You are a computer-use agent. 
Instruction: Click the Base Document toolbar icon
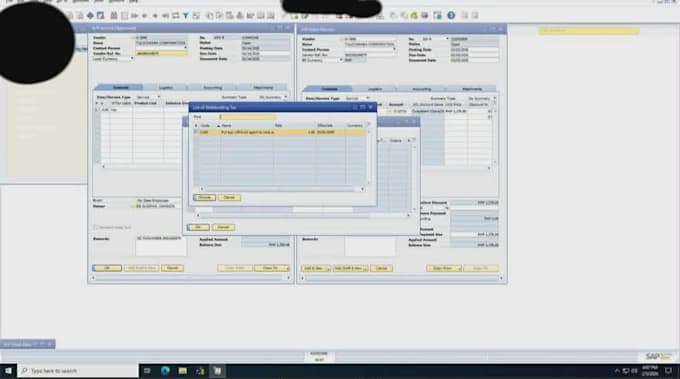(209, 16)
